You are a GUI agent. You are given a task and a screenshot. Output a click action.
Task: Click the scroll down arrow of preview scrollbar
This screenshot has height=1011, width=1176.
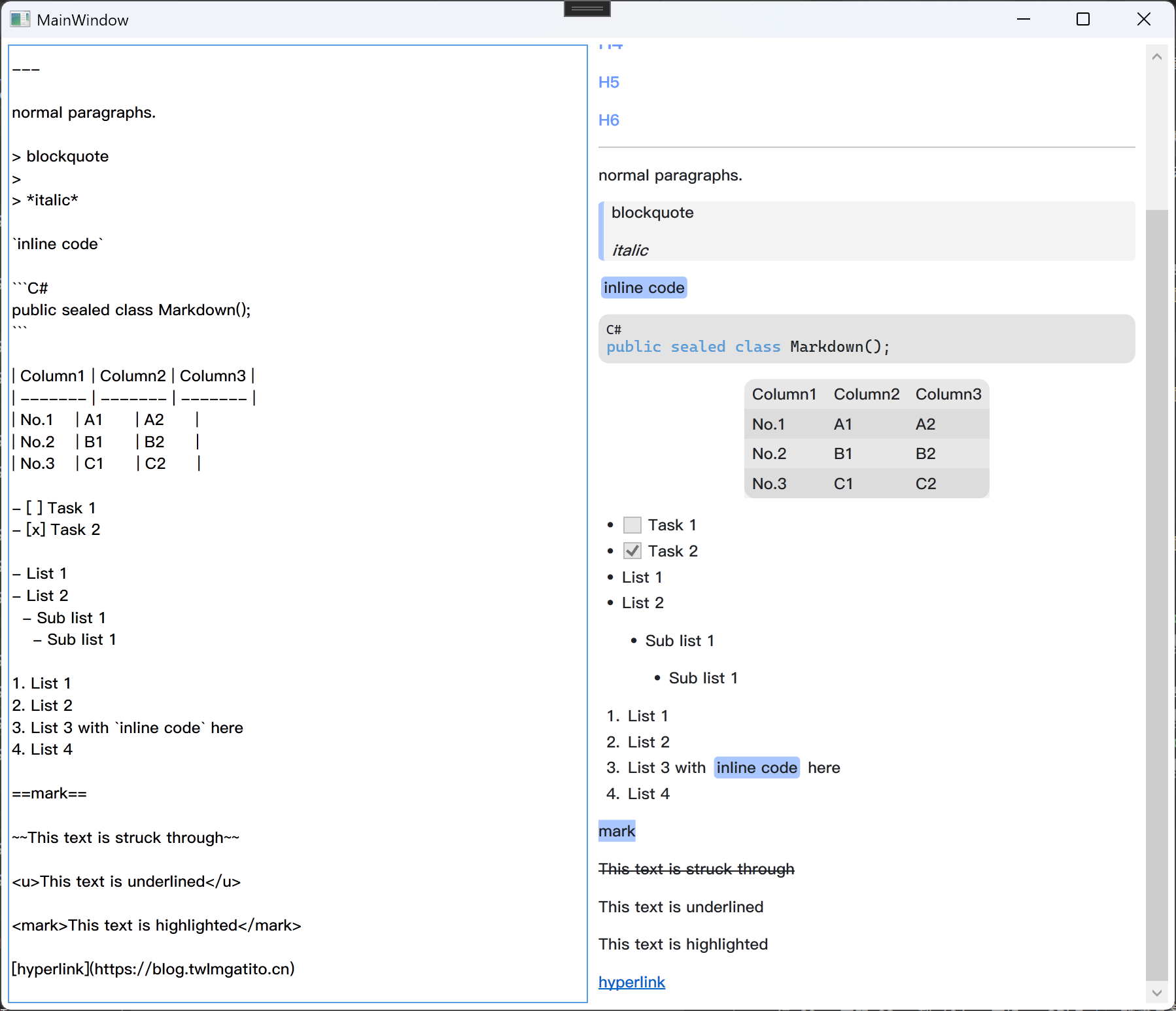[1156, 993]
